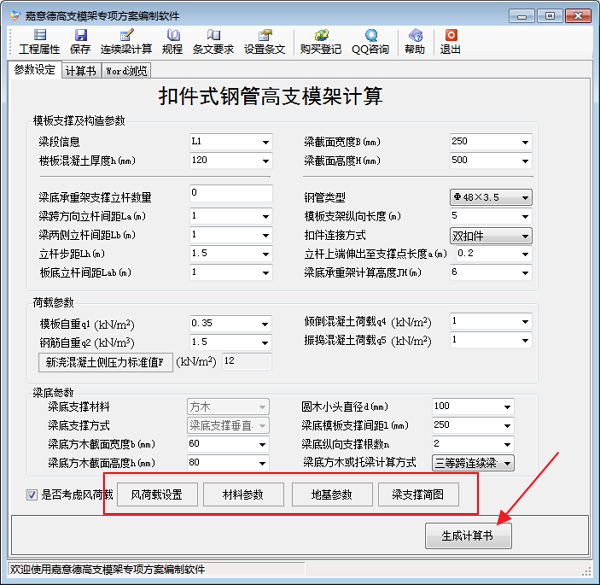The width and height of the screenshot is (600, 585).
Task: Open 设置条文 from the toolbar
Action: (264, 41)
